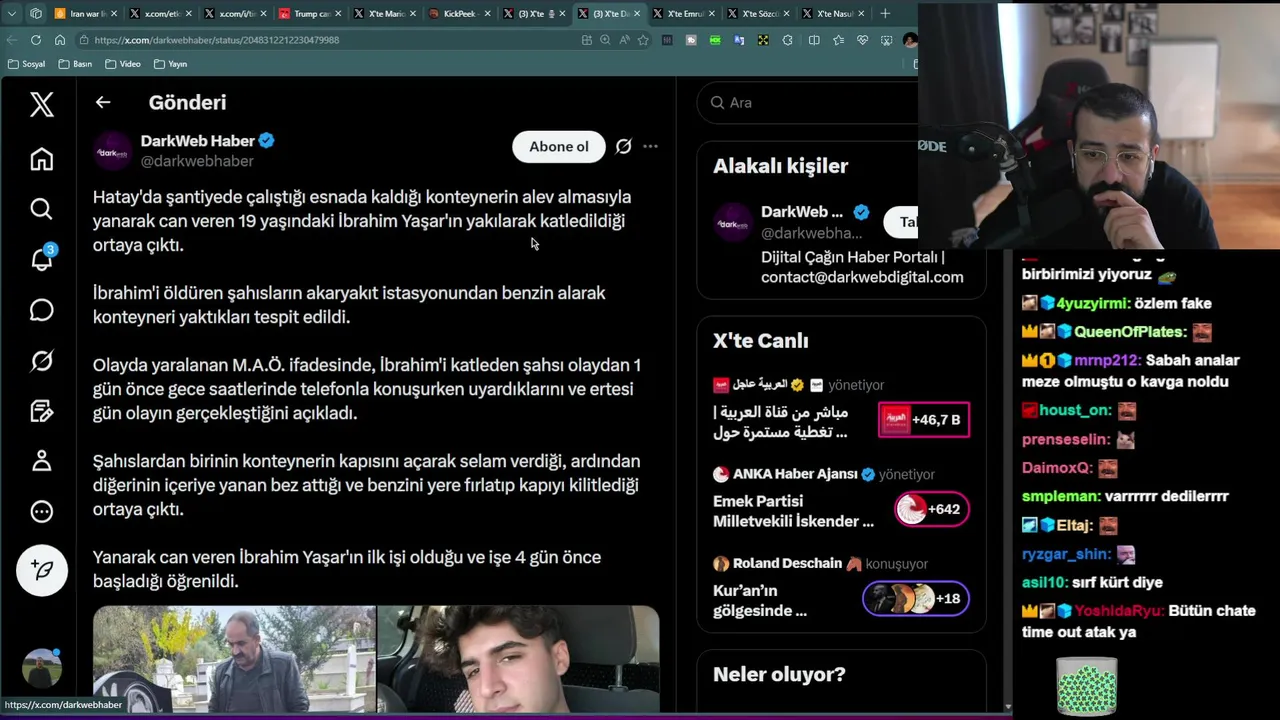
Task: Join ANKA Haber Ajansı live with +642
Action: point(931,509)
